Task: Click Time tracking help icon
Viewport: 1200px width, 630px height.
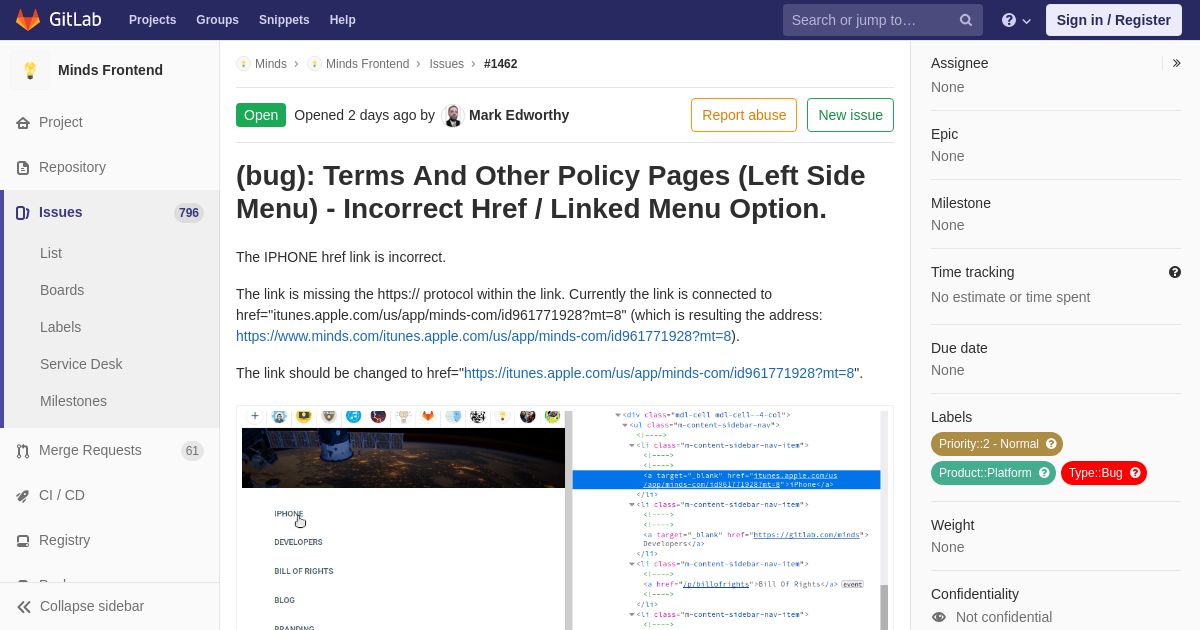Action: pyautogui.click(x=1175, y=272)
